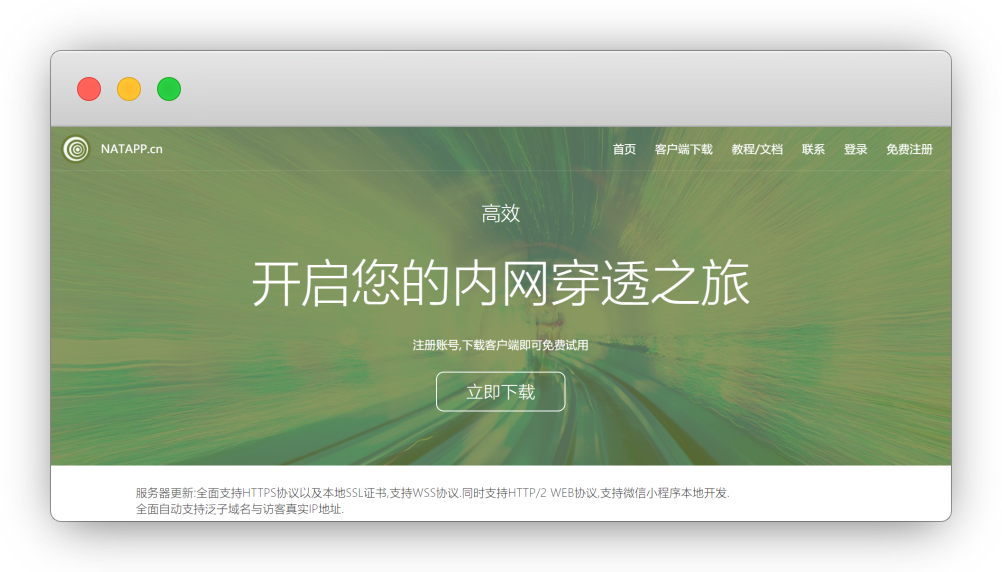Screen dimensions: 1002x572
Task: Click the NATAPP circular spiral logo icon
Action: tap(76, 149)
